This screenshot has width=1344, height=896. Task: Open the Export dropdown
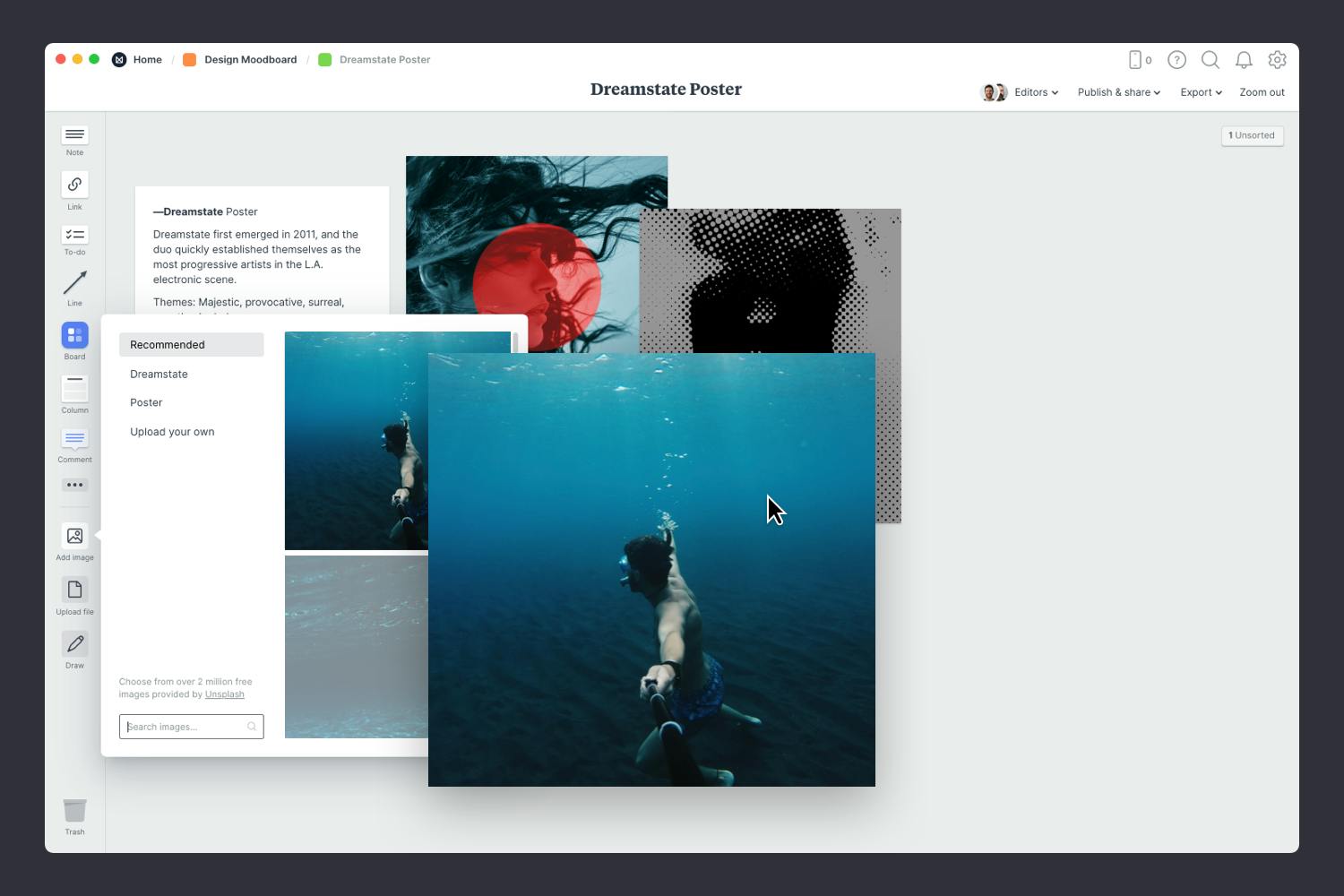[1200, 92]
